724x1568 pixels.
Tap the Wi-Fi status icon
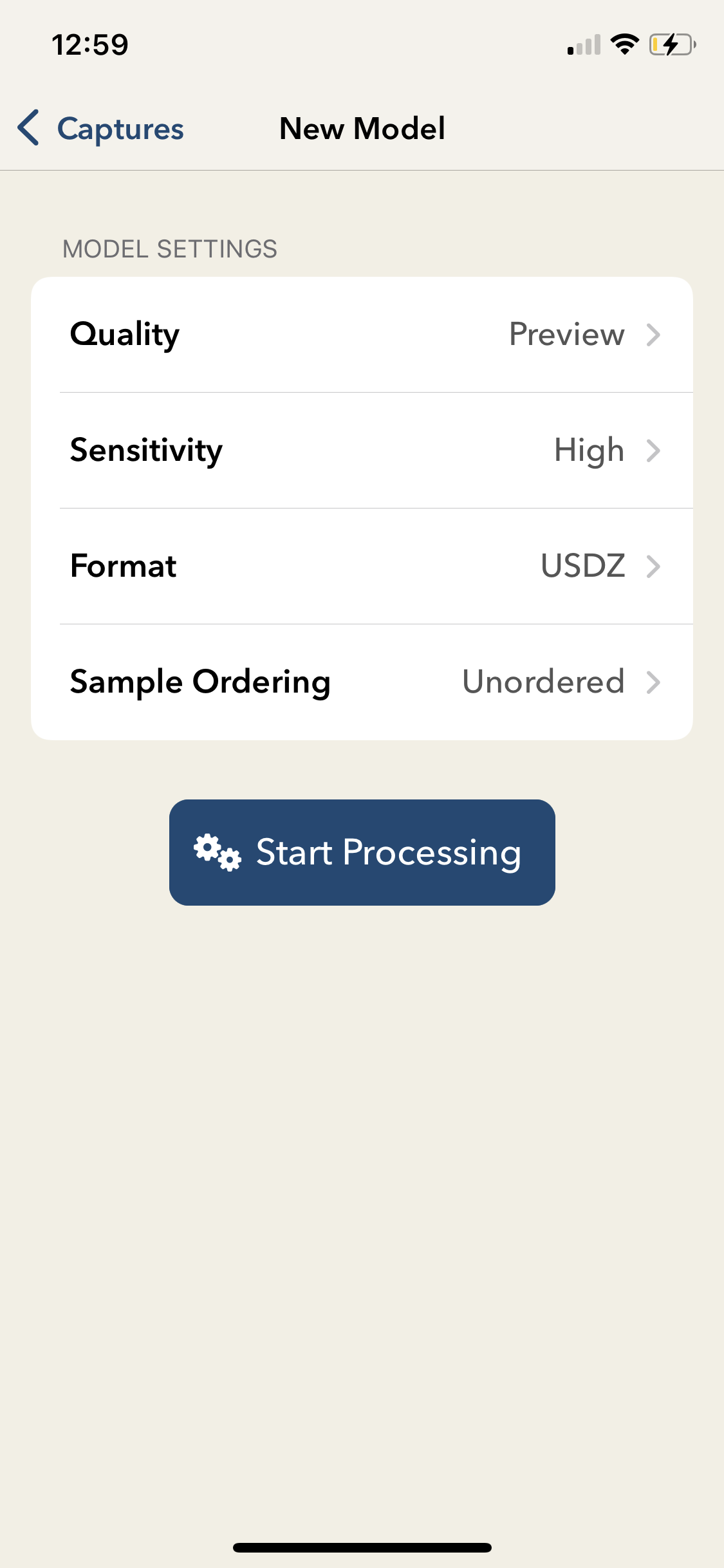[624, 44]
